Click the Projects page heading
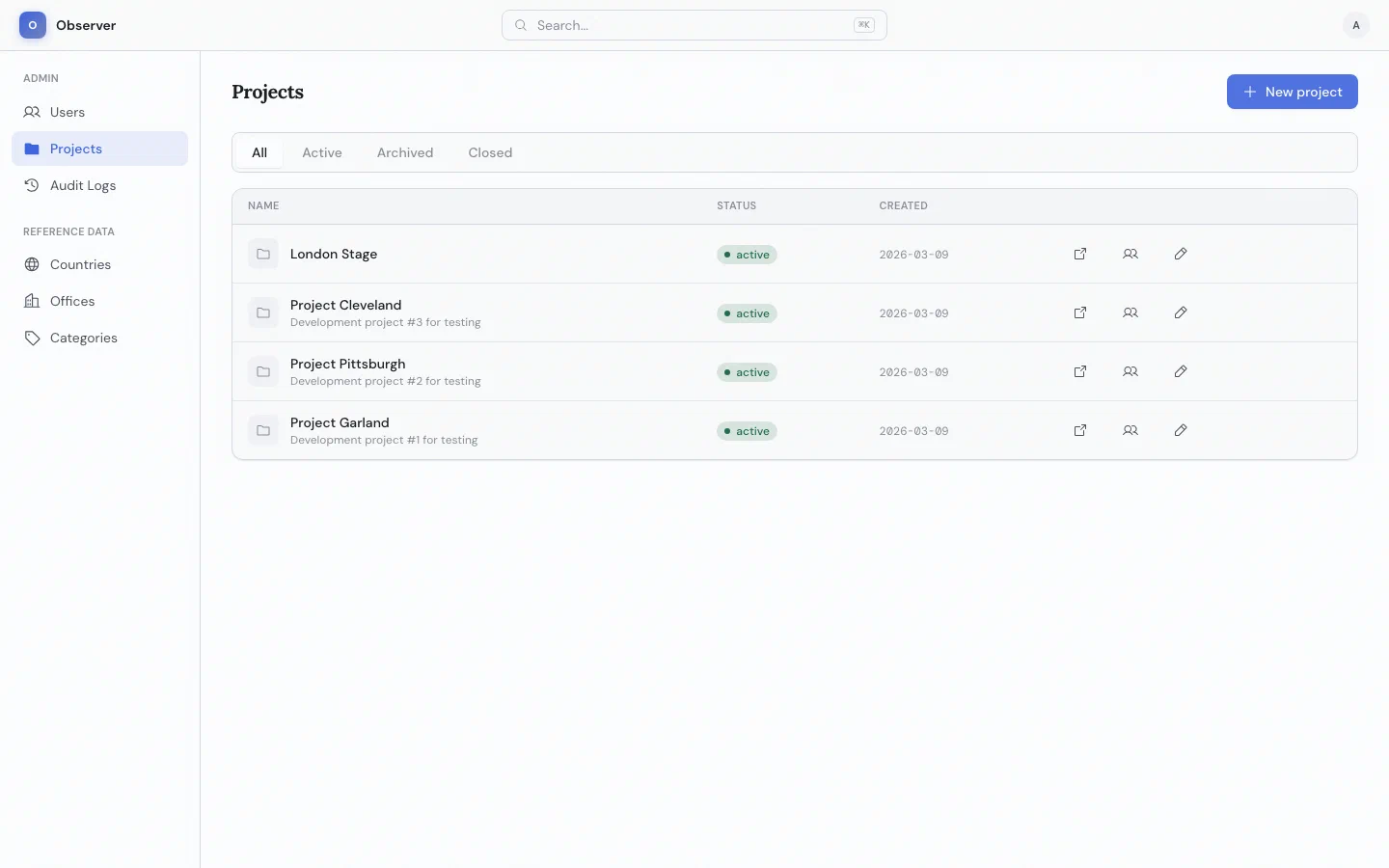The image size is (1389, 868). coord(267,92)
